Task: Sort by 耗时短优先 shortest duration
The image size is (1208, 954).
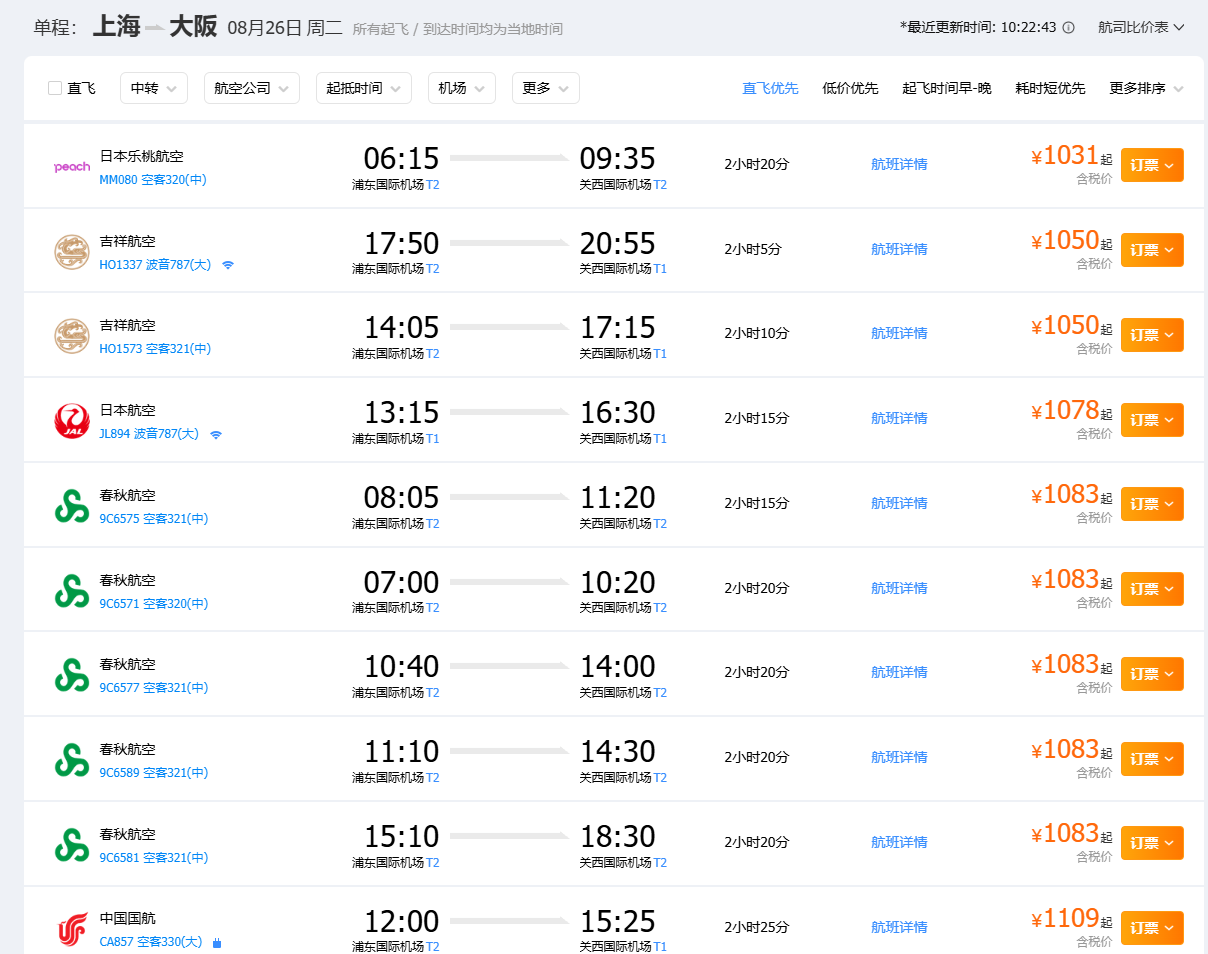Action: 1050,88
